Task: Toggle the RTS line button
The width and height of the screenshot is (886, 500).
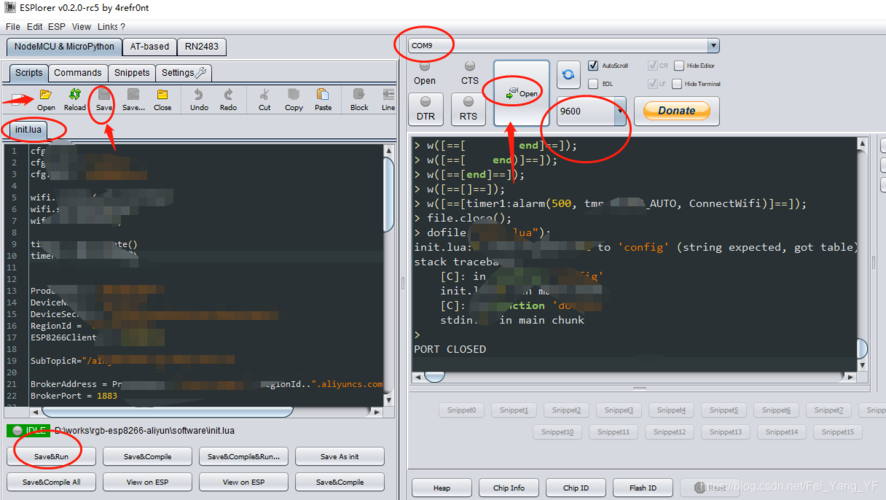Action: click(x=468, y=109)
